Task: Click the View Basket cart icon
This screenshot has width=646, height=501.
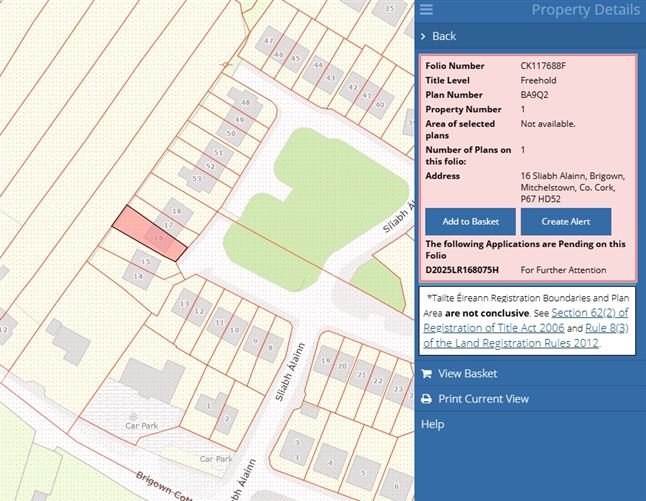Action: tap(427, 374)
